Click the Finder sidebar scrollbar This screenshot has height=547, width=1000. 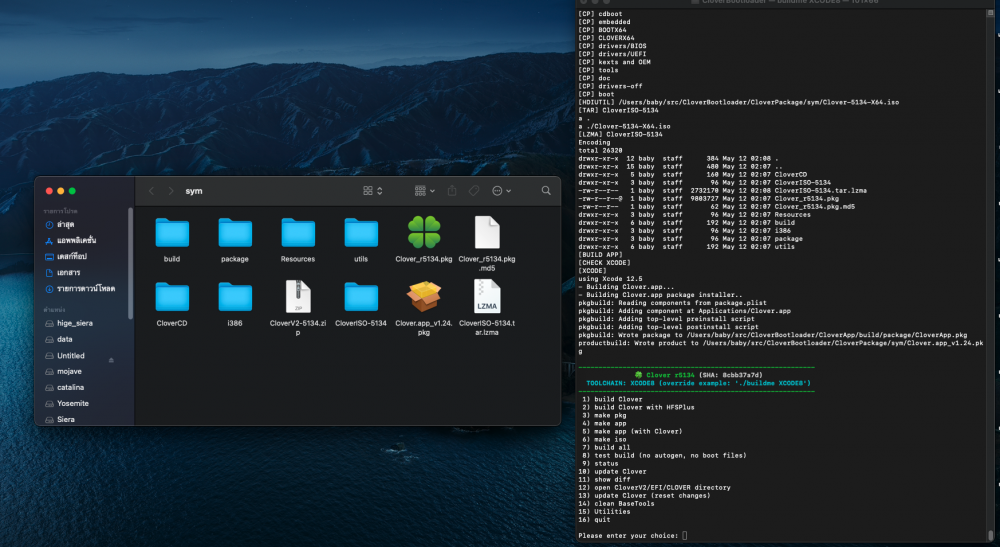pos(131,263)
